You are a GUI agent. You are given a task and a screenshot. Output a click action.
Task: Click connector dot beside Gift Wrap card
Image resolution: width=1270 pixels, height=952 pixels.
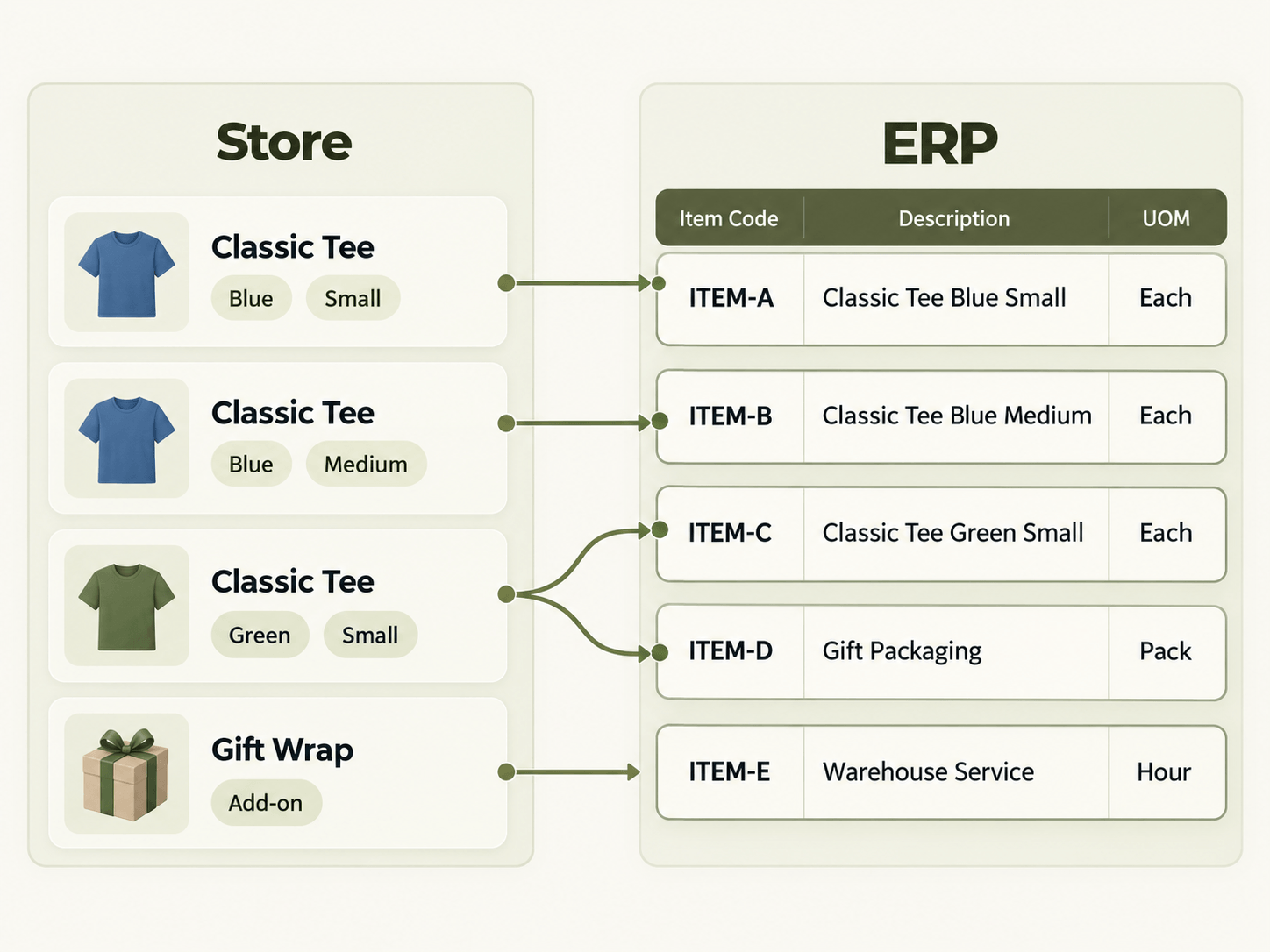(x=506, y=771)
